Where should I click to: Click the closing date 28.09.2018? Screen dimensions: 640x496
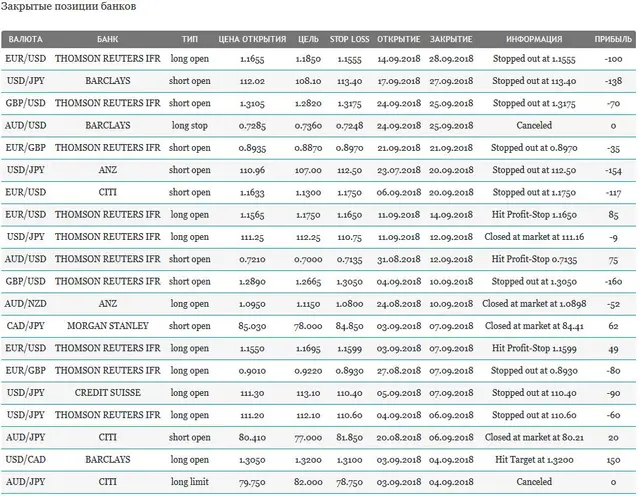(451, 59)
